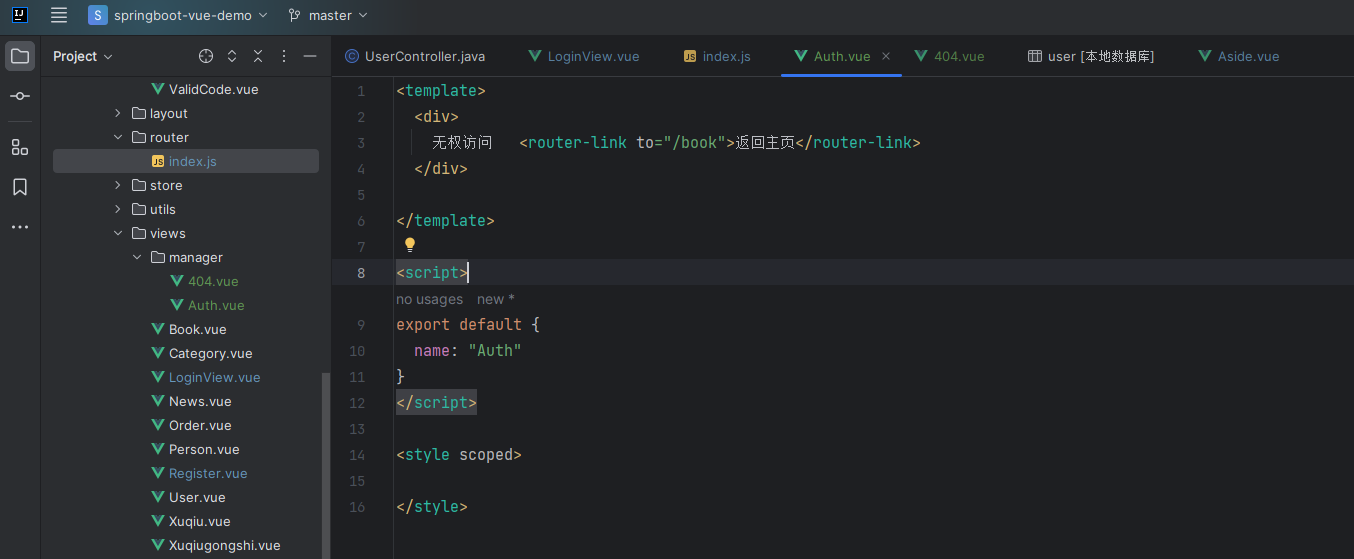Screen dimensions: 1354x559
Task: Open Book.vue in the project tree
Action: [x=197, y=329]
